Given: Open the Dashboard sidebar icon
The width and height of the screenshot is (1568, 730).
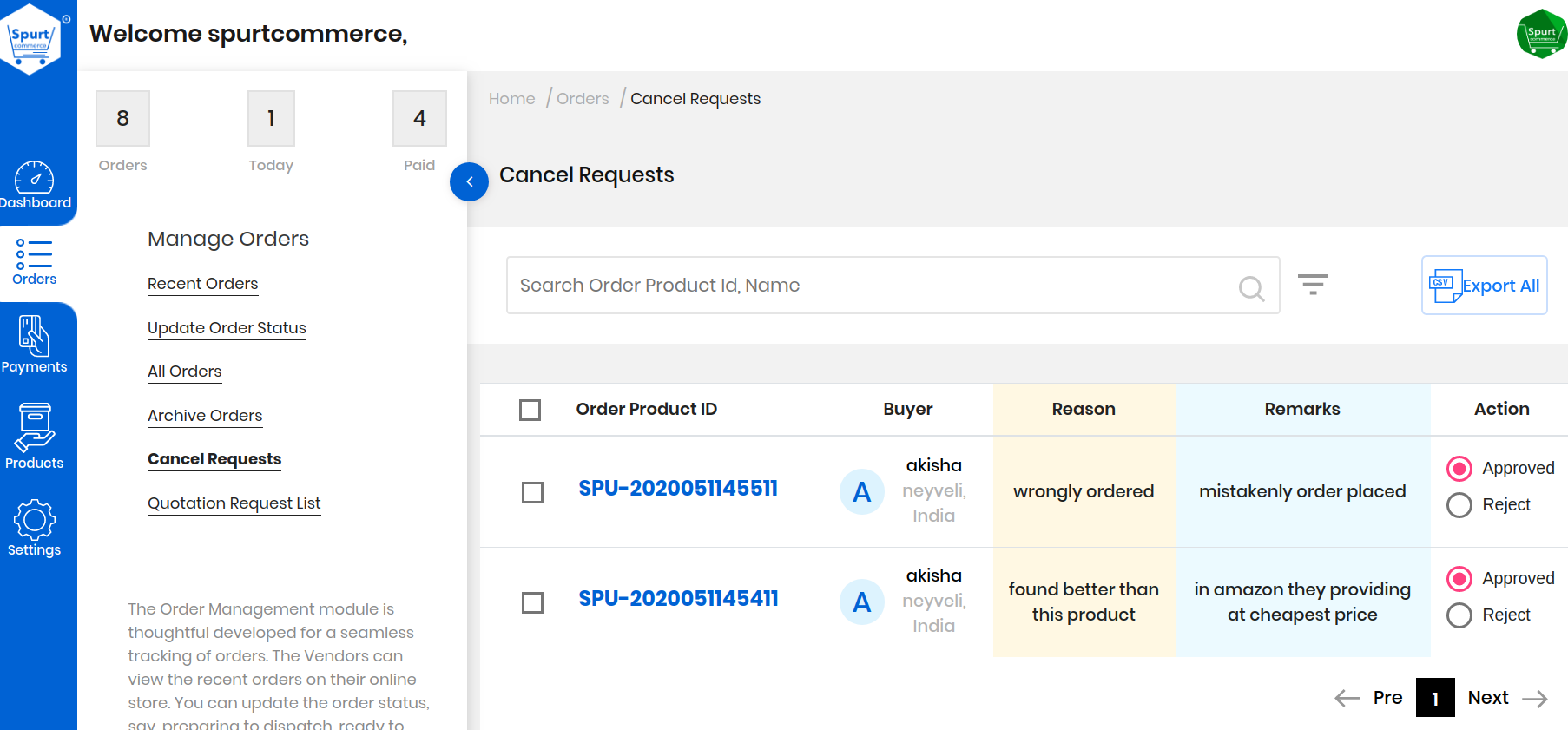Looking at the screenshot, I should pos(35,185).
